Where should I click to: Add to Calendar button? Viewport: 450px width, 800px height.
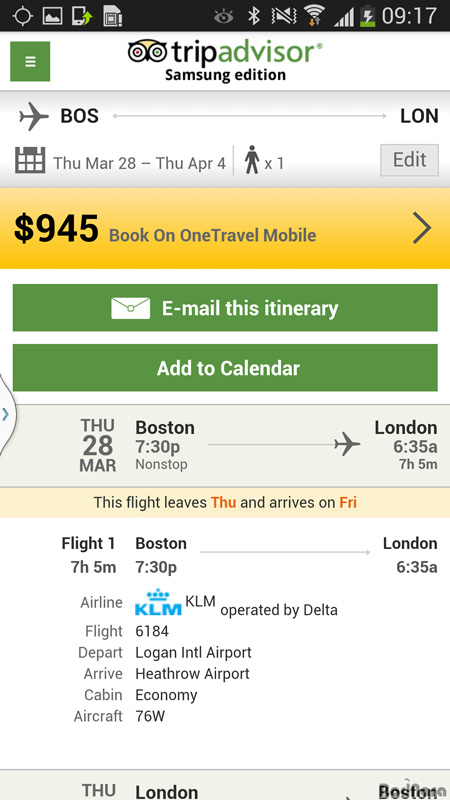225,367
